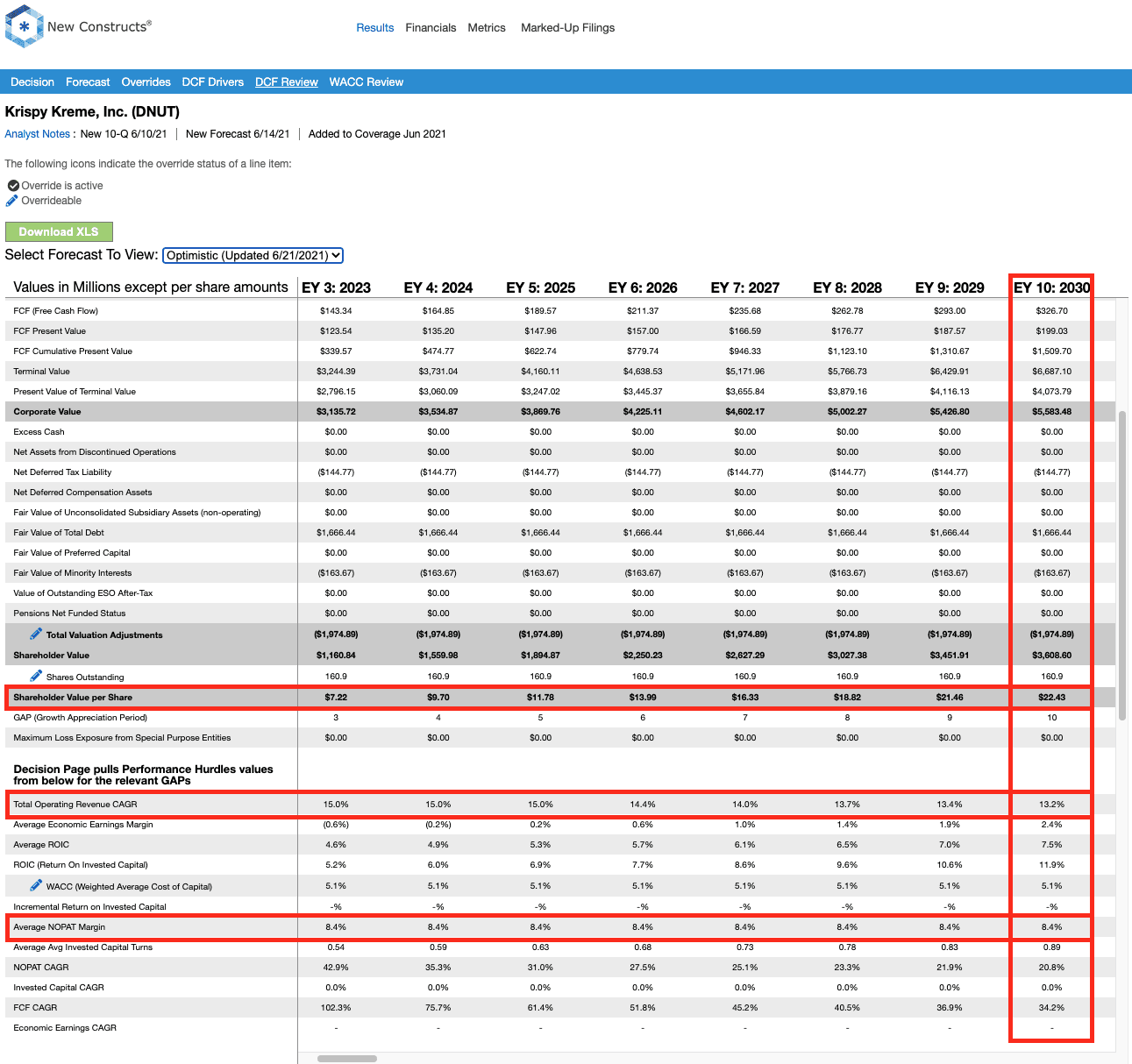
Task: Select the Net Deferred Tax Liability label
Action: click(x=62, y=472)
